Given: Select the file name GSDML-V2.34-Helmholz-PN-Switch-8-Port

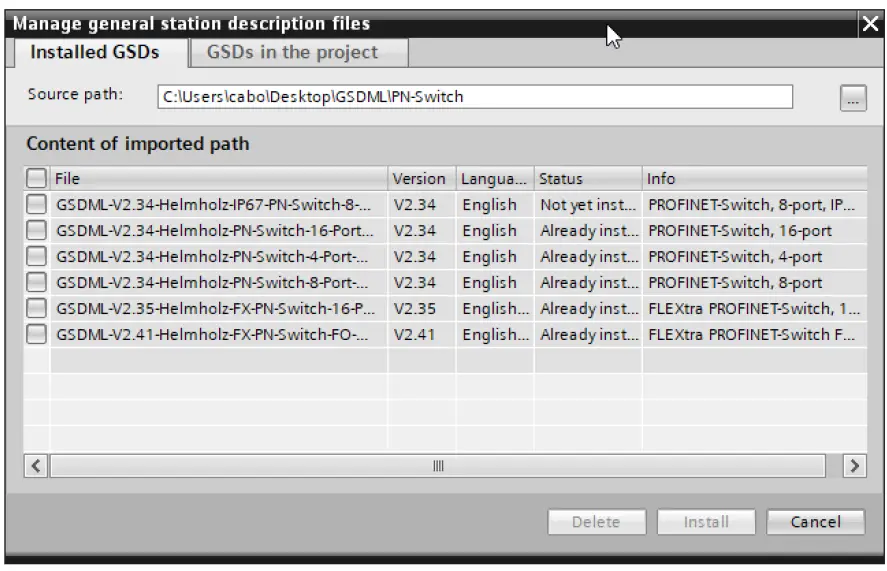Looking at the screenshot, I should pyautogui.click(x=212, y=282).
